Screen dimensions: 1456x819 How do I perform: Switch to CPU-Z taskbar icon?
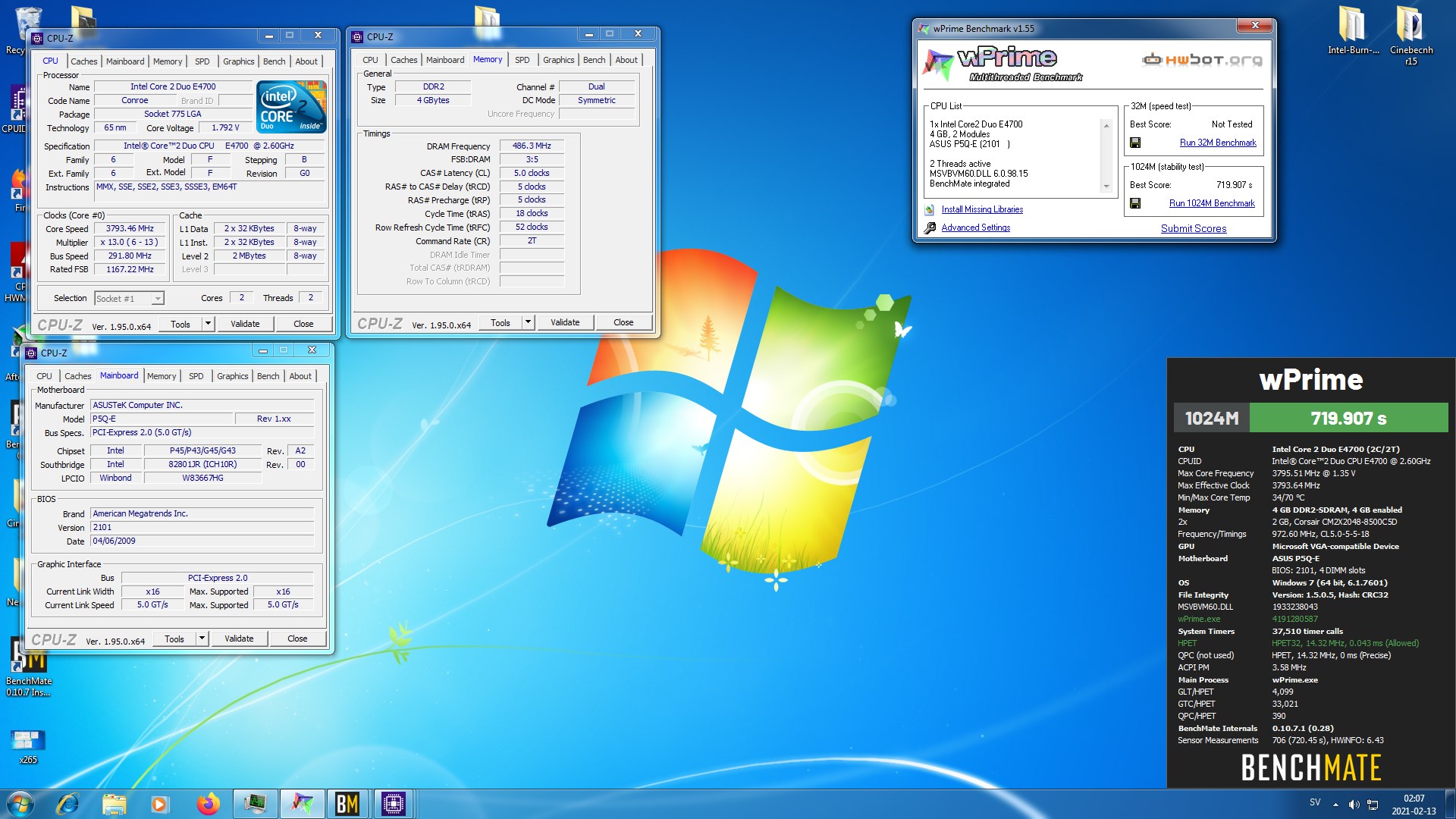pos(394,804)
